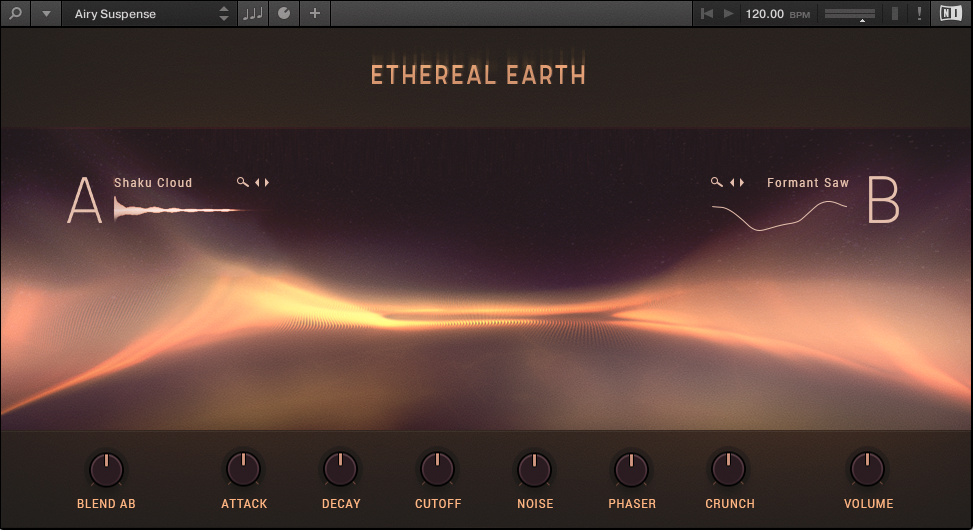This screenshot has width=973, height=530.
Task: Select previous sound for layer A
Action: click(x=257, y=182)
